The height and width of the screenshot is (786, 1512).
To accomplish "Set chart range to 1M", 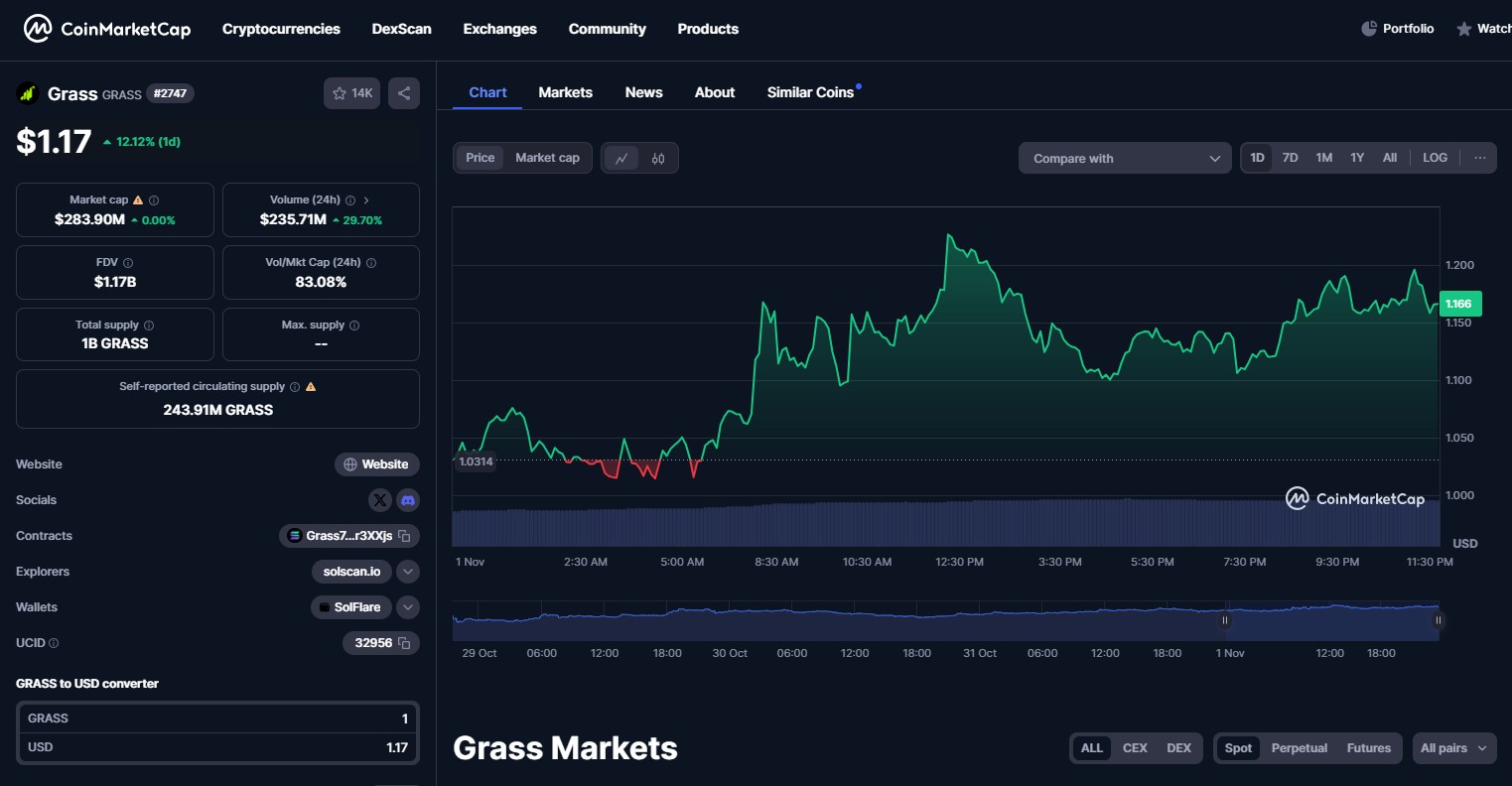I will point(1324,158).
